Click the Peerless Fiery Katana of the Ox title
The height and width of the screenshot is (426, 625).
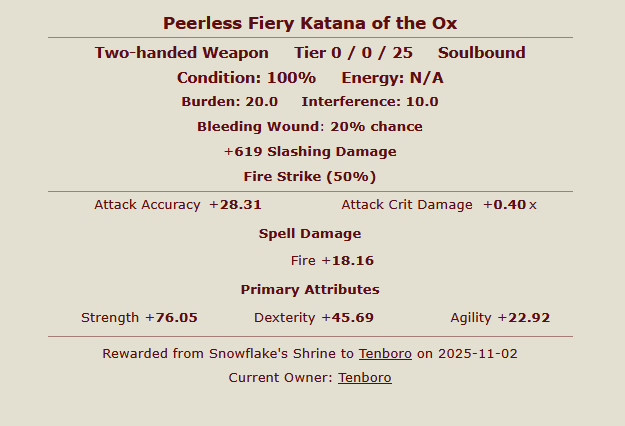310,23
